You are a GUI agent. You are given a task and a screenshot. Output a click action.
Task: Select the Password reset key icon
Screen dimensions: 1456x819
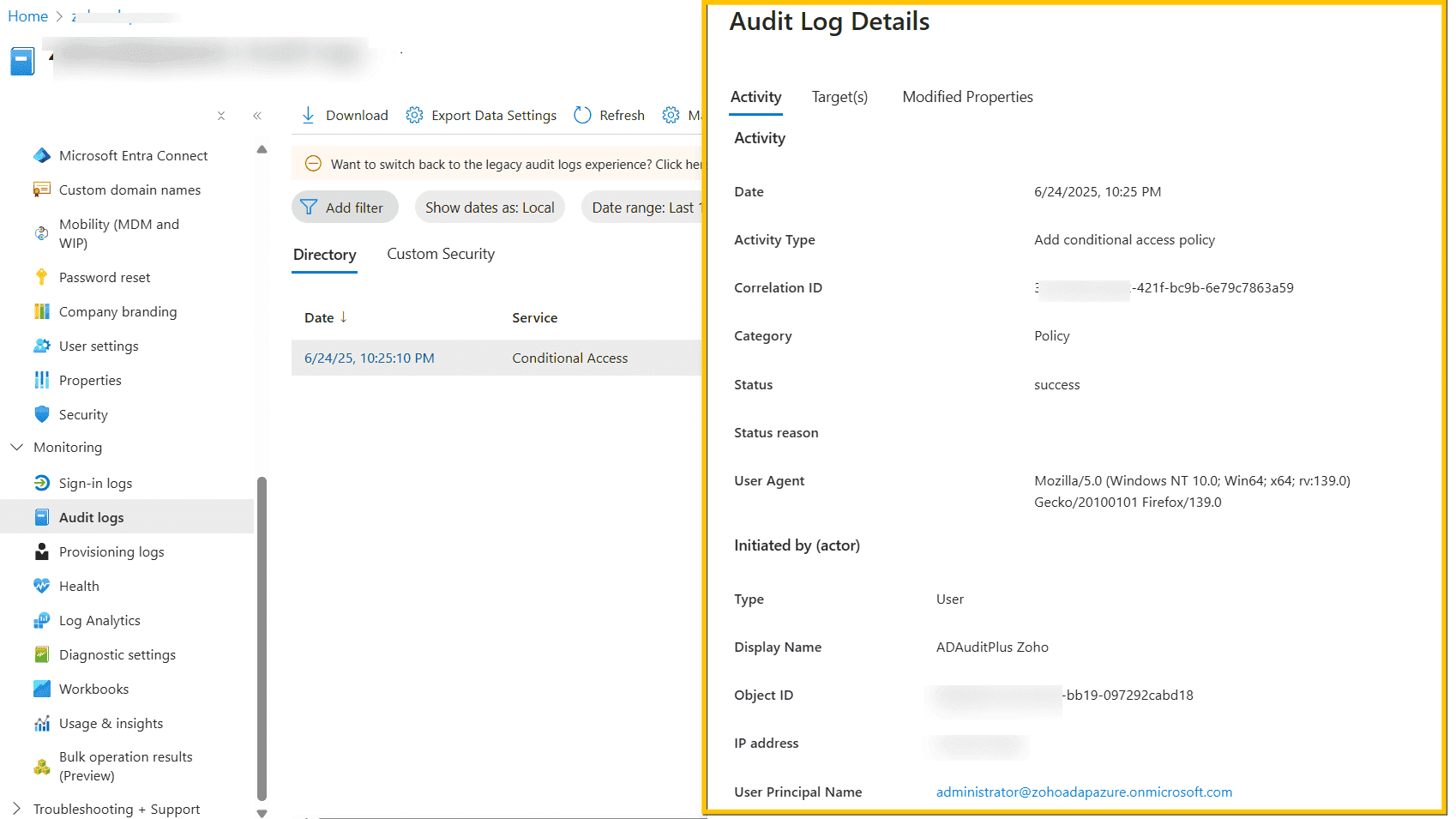coord(42,277)
